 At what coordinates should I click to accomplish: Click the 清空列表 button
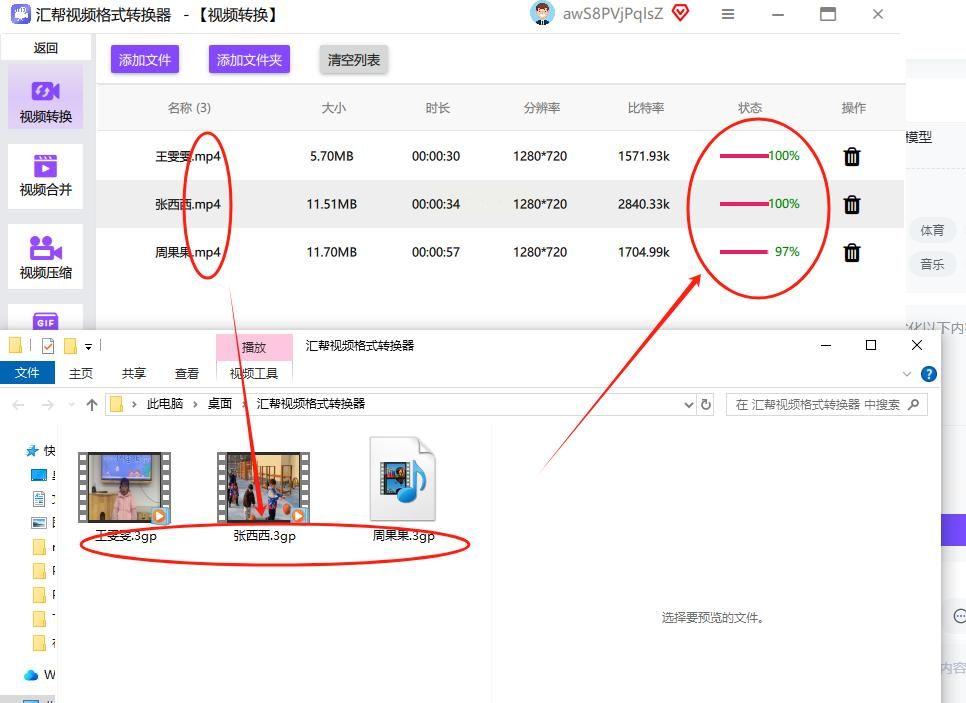pyautogui.click(x=354, y=60)
